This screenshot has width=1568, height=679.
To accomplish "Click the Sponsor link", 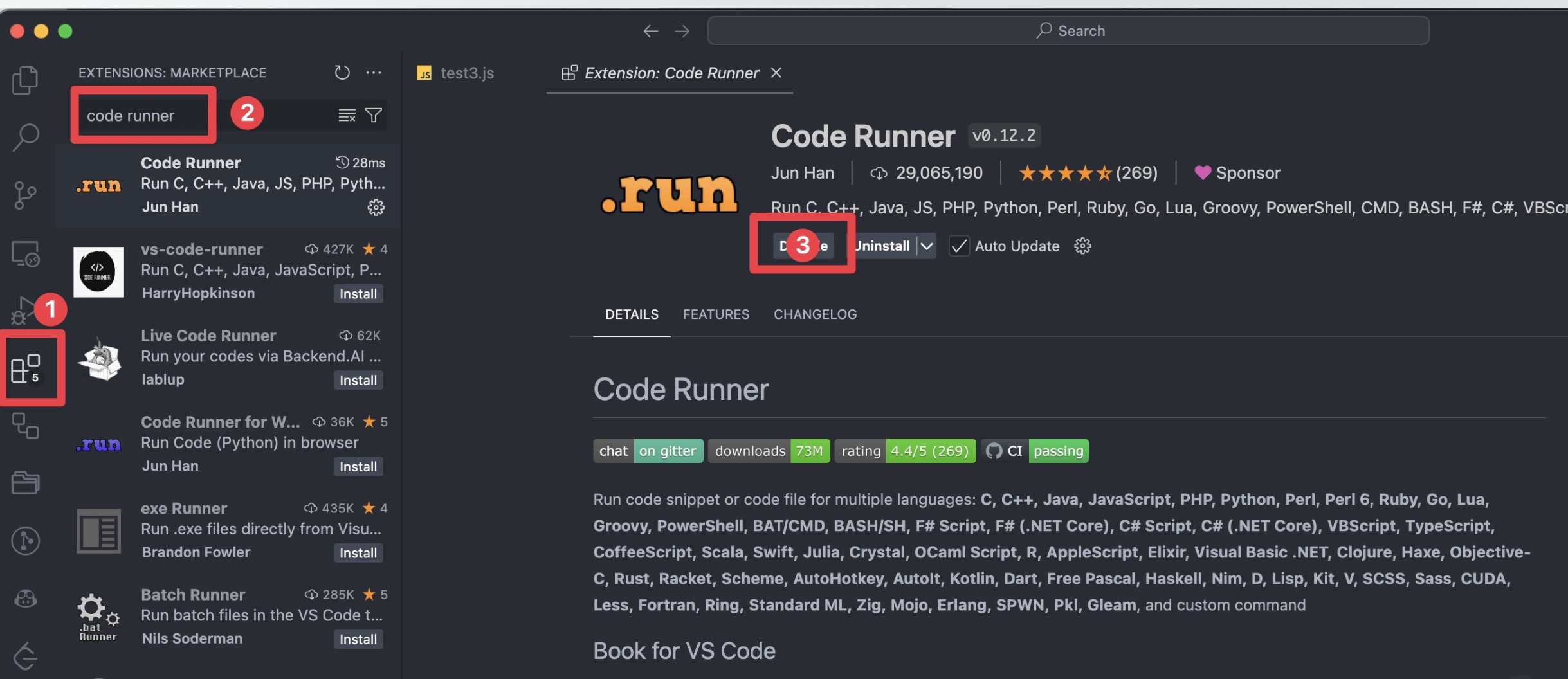I will 1237,172.
